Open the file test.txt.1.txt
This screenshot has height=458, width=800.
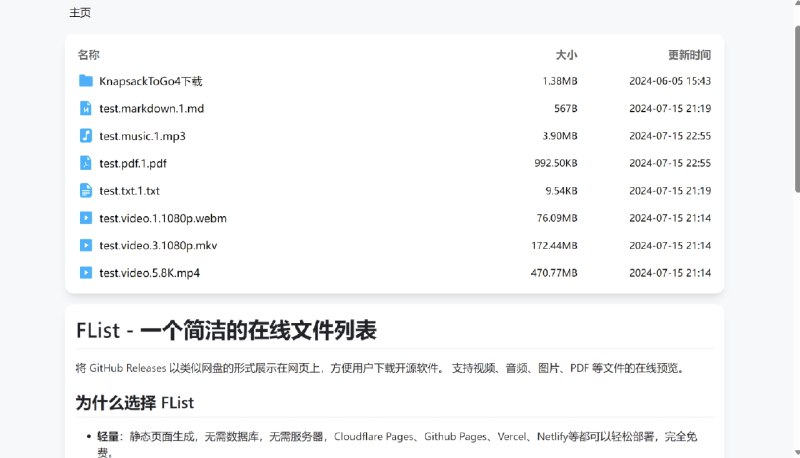pyautogui.click(x=129, y=191)
